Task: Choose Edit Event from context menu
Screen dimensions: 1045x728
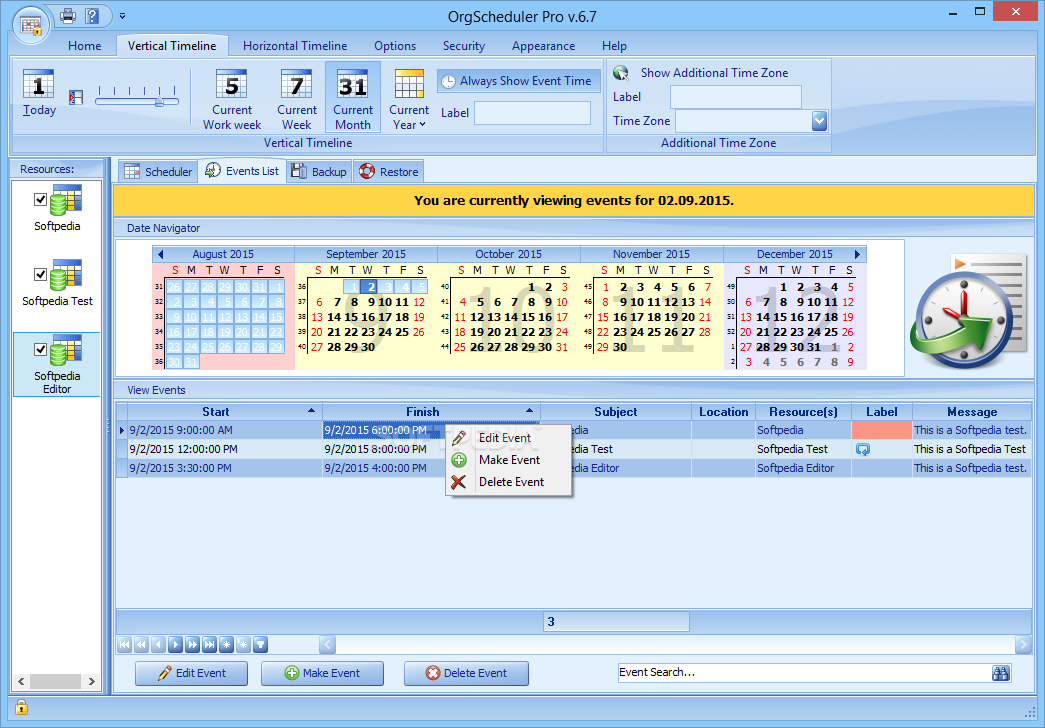Action: coord(509,438)
